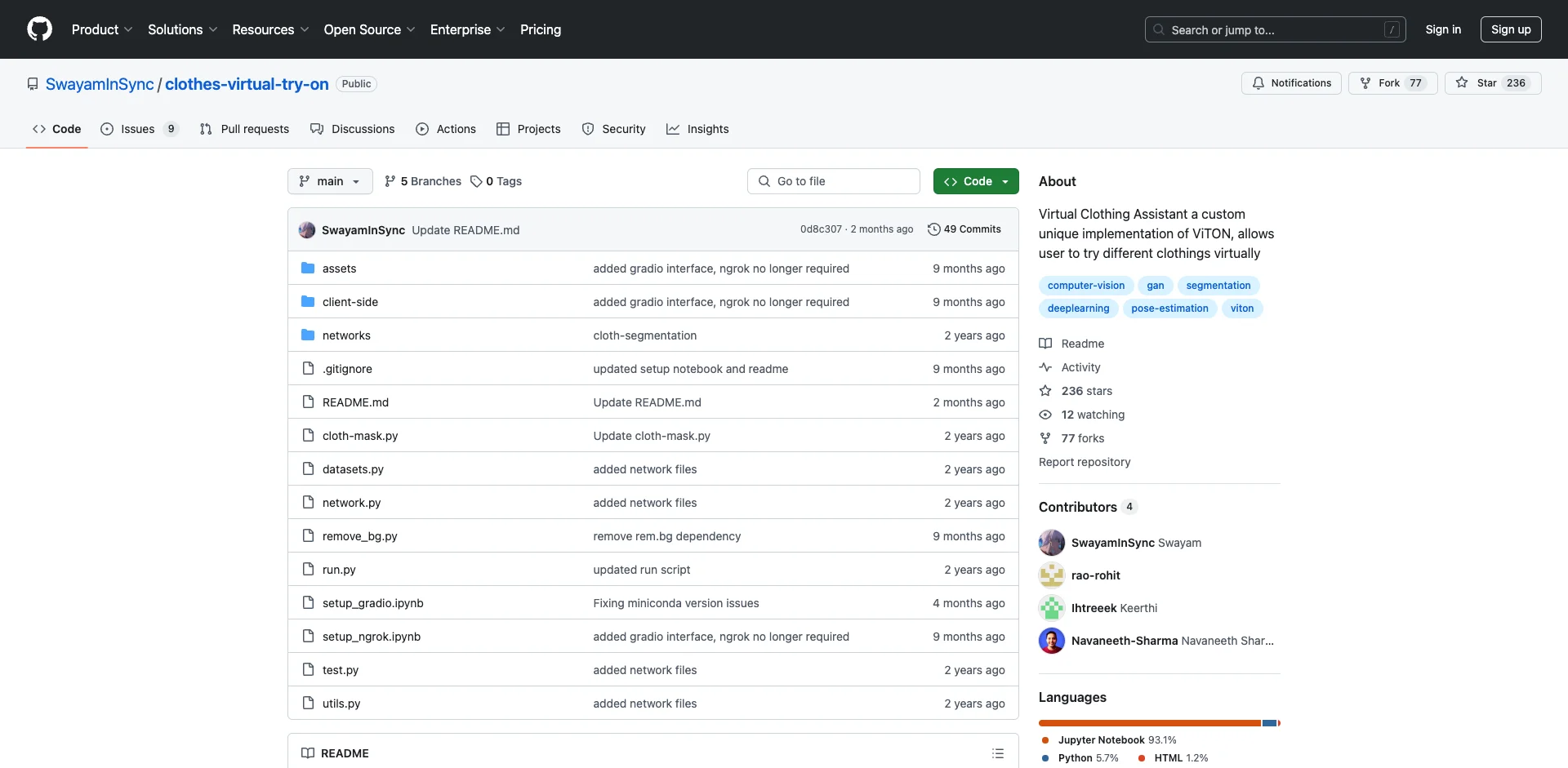The height and width of the screenshot is (768, 1568).
Task: Open the SwayamInSync owner profile link
Action: click(100, 84)
